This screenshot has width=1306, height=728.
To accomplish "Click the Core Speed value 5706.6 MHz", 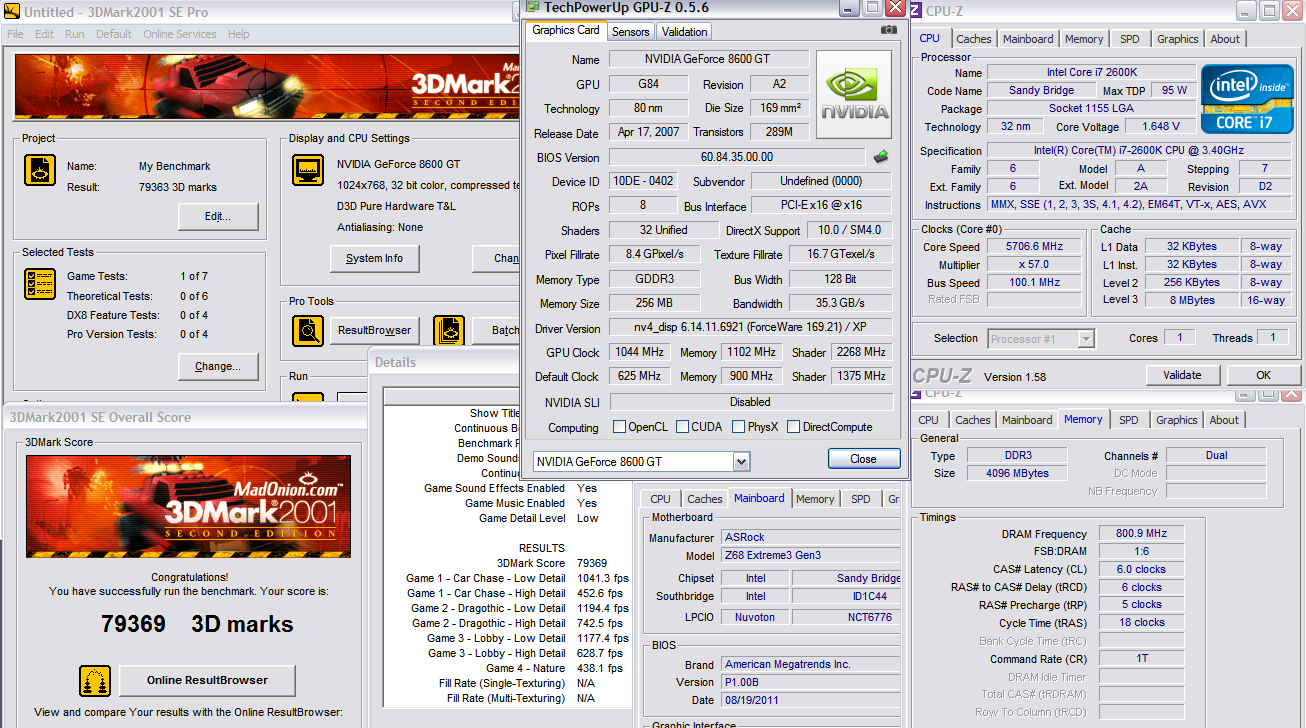I will click(1035, 247).
